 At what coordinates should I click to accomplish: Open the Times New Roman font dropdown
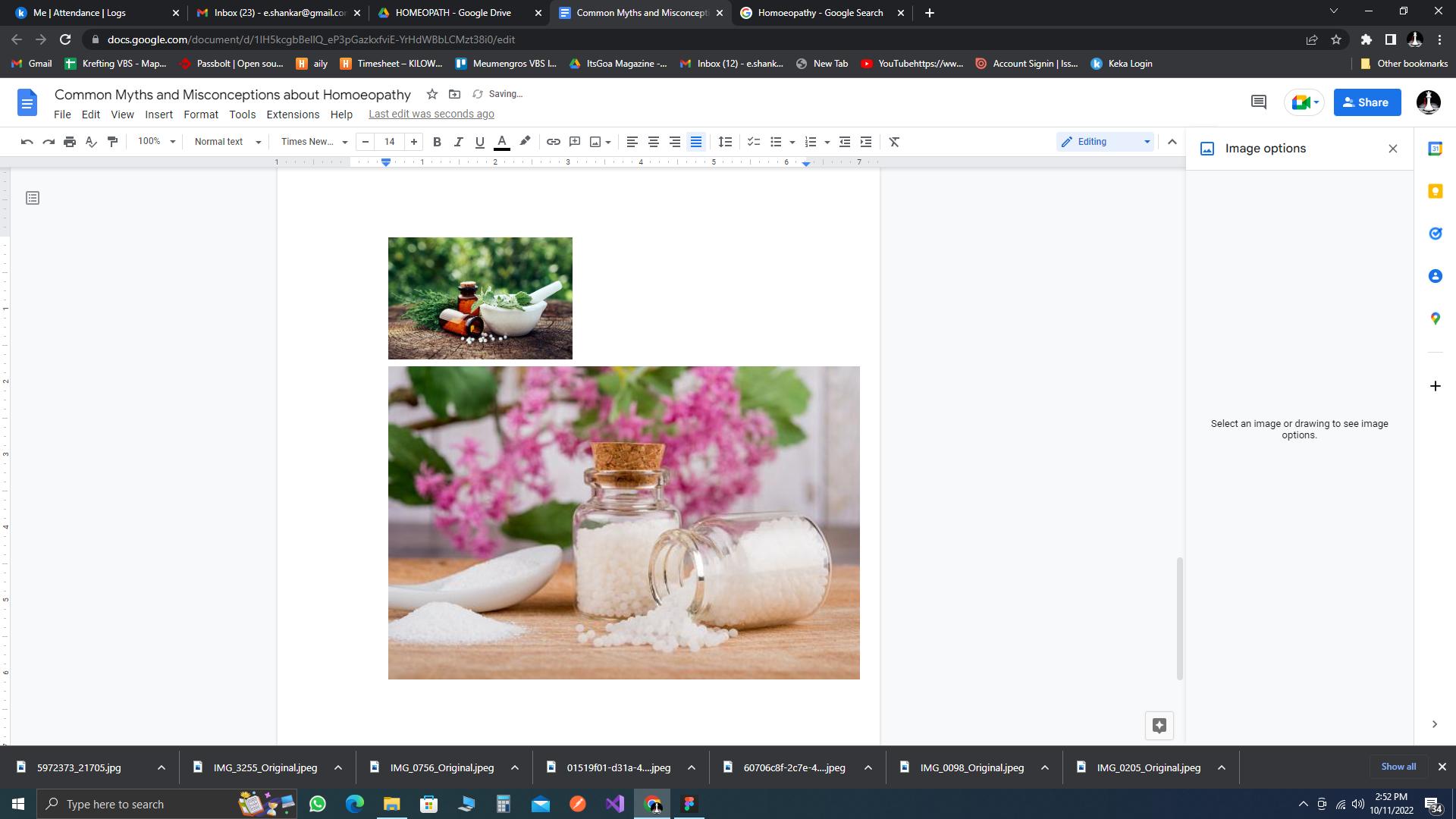(313, 142)
